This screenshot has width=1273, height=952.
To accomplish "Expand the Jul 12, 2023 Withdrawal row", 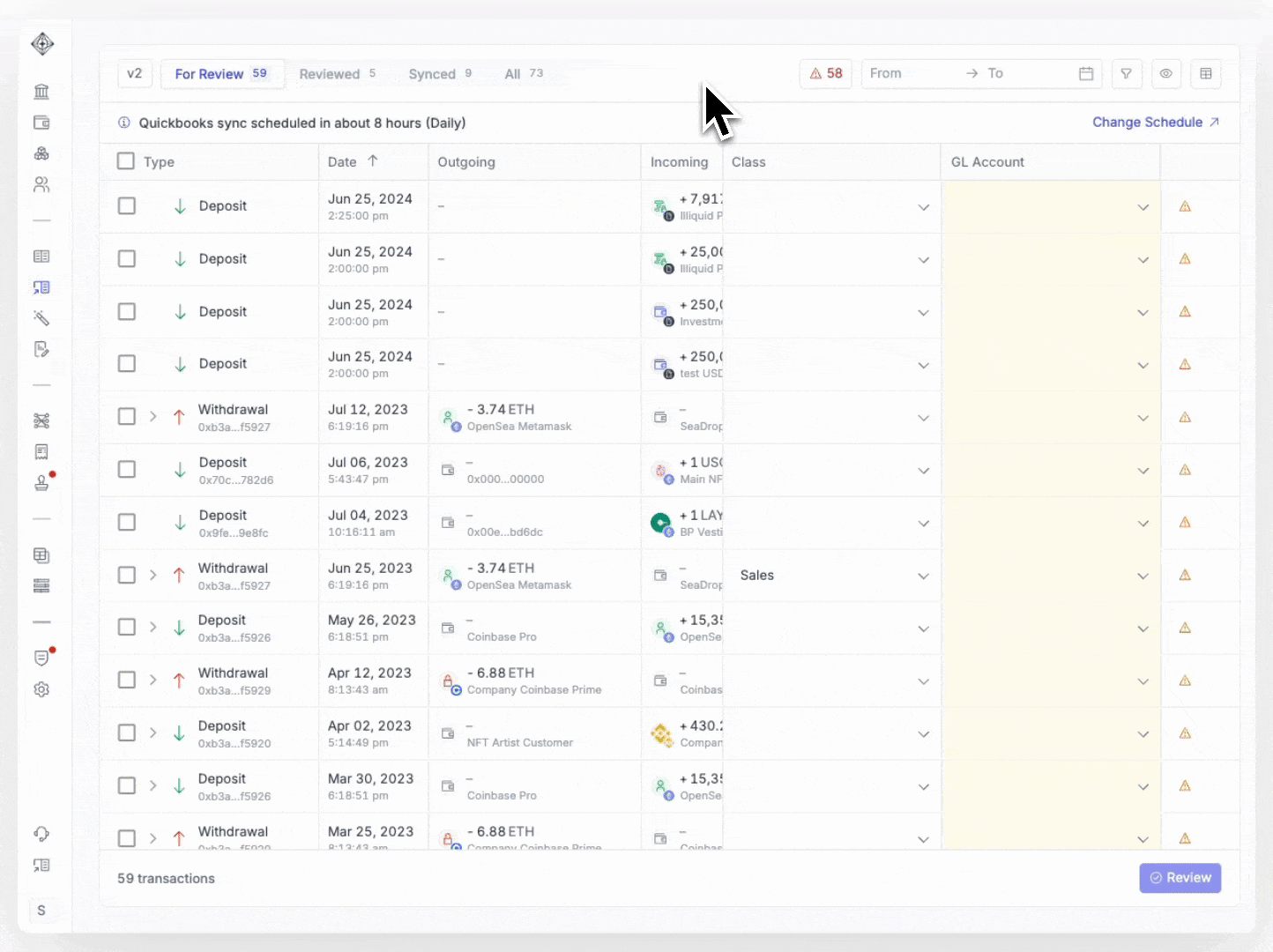I will [153, 416].
